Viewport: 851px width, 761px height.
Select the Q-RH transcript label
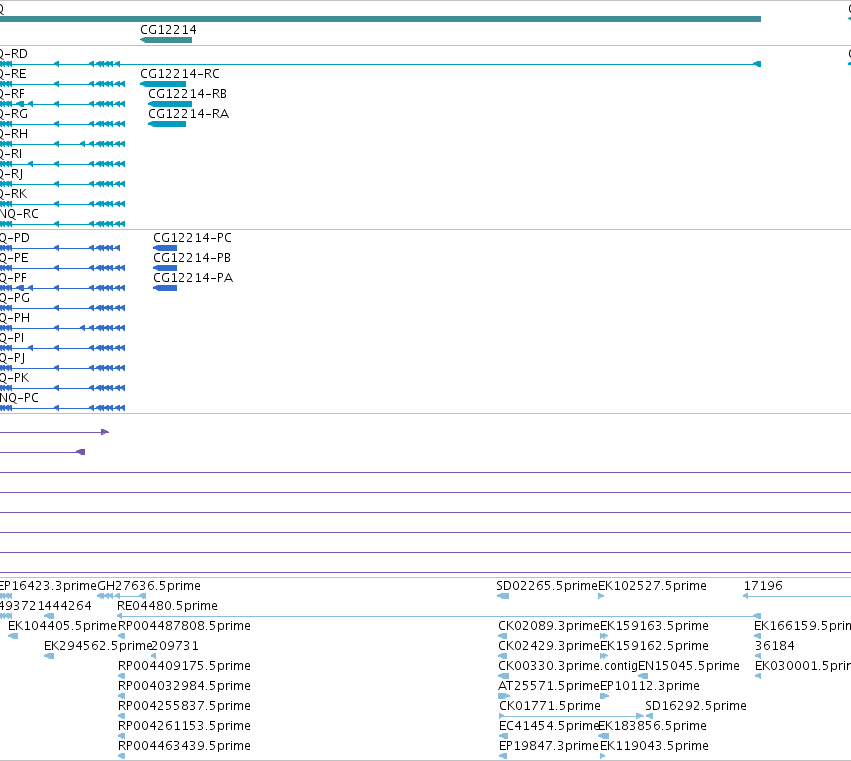click(14, 134)
